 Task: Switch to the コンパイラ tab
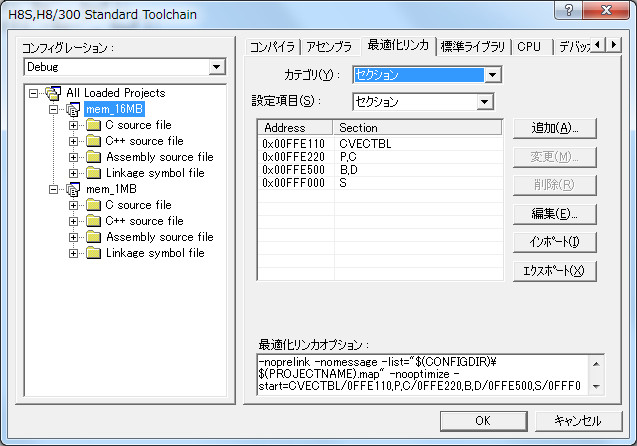point(272,46)
